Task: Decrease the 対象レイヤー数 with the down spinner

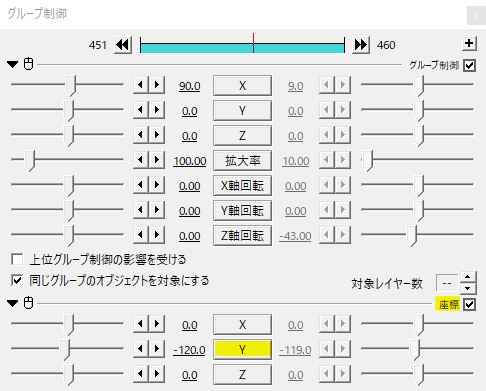Action: [468, 288]
